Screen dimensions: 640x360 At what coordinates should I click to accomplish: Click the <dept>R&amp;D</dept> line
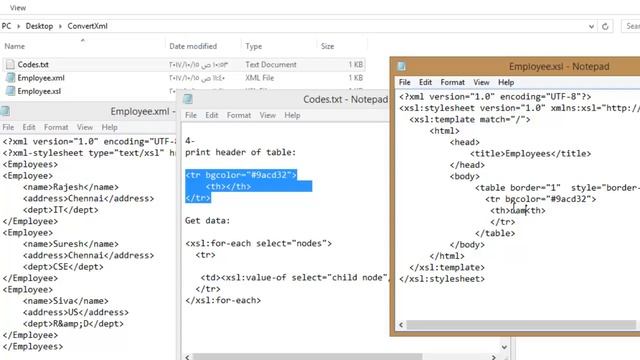[73, 324]
